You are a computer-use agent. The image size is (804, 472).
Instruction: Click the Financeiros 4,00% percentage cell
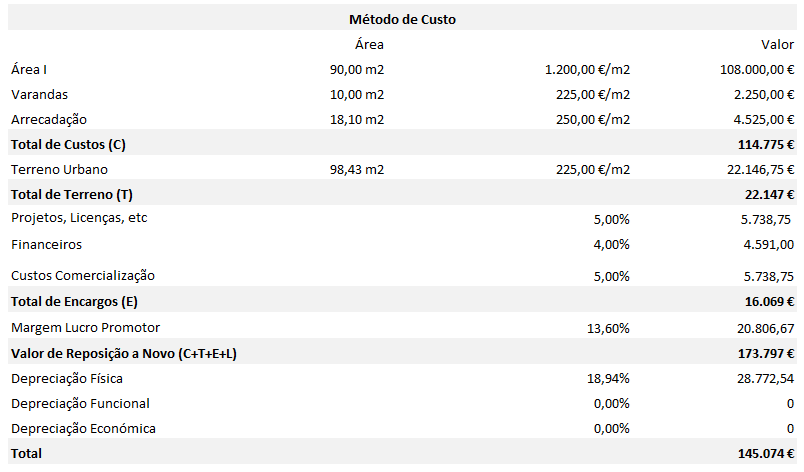611,243
